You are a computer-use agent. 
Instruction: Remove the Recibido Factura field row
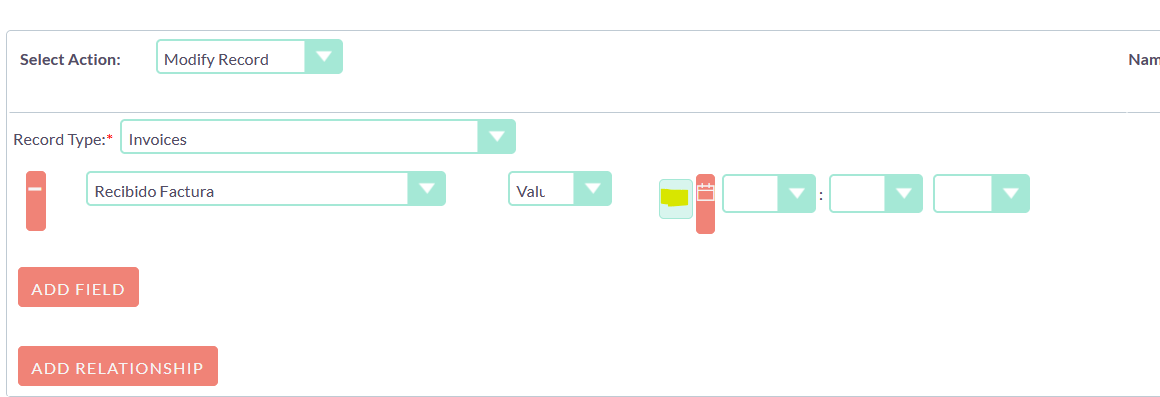pos(36,200)
